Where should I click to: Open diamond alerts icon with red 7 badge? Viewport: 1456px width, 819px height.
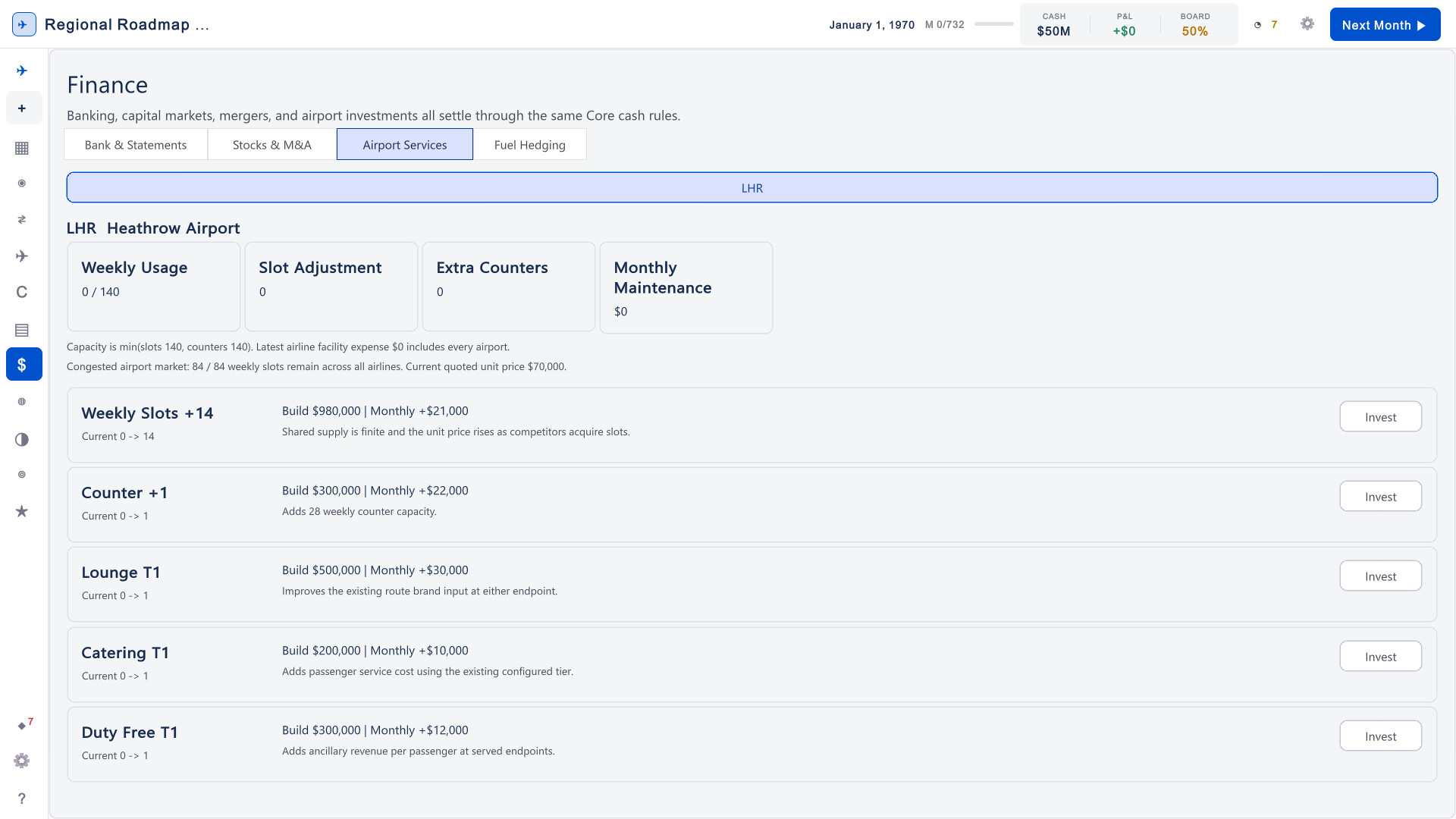[24, 724]
